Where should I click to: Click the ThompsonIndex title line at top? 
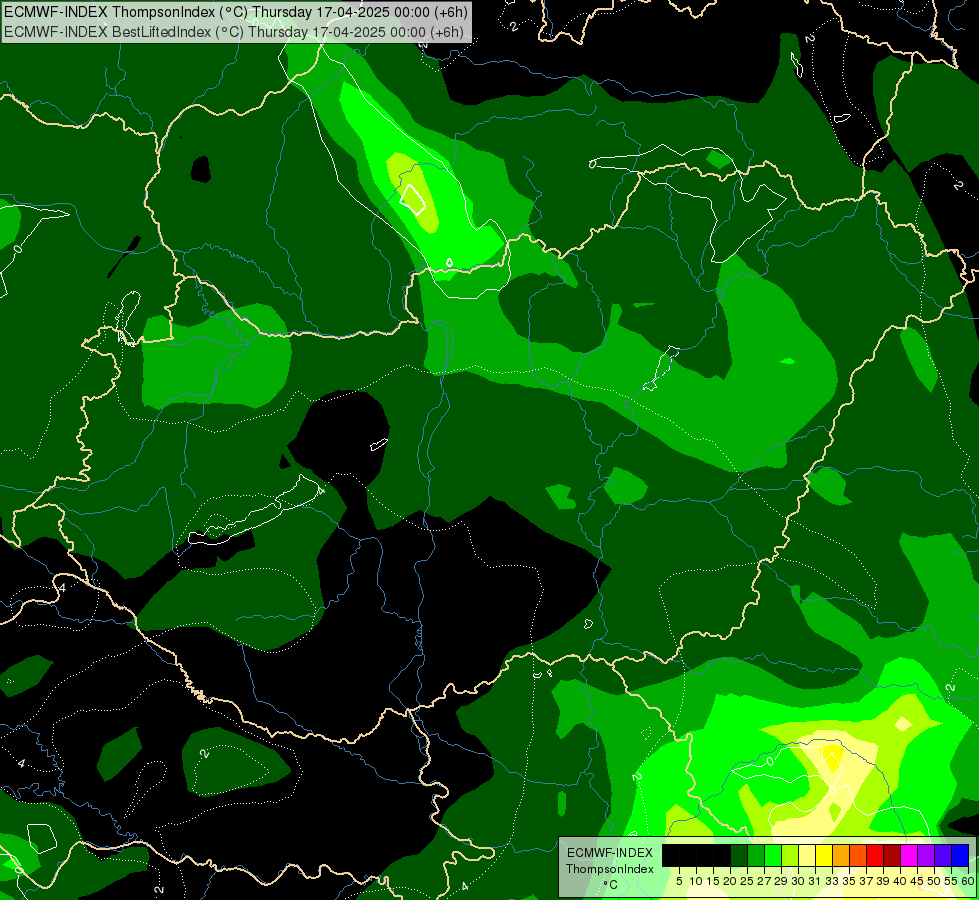point(235,12)
